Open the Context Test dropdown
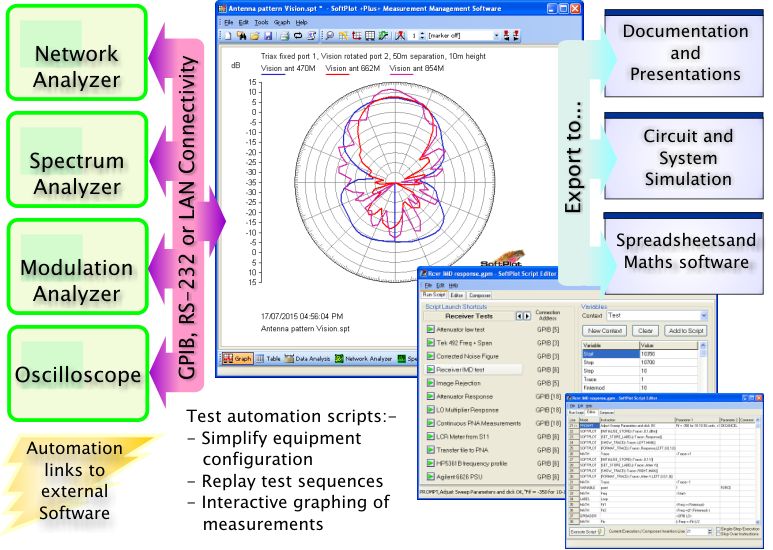This screenshot has width=773, height=550. point(704,315)
